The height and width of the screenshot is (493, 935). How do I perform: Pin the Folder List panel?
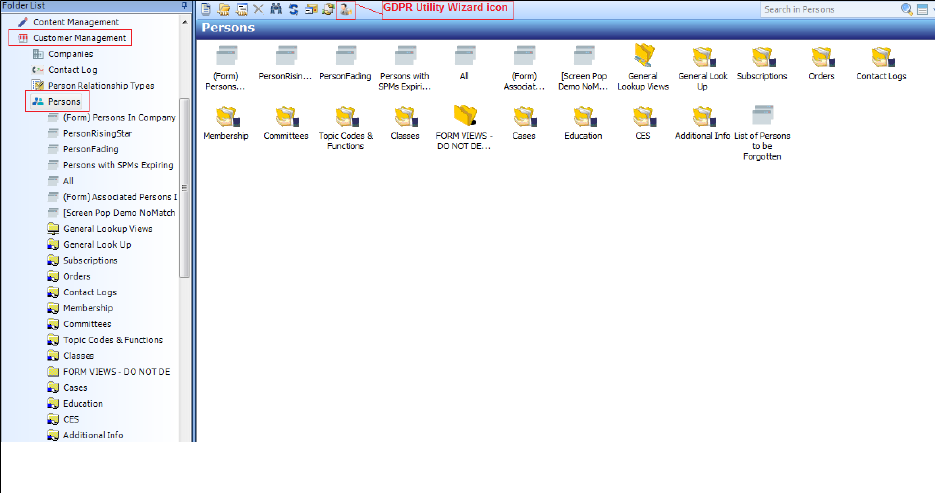pyautogui.click(x=184, y=5)
